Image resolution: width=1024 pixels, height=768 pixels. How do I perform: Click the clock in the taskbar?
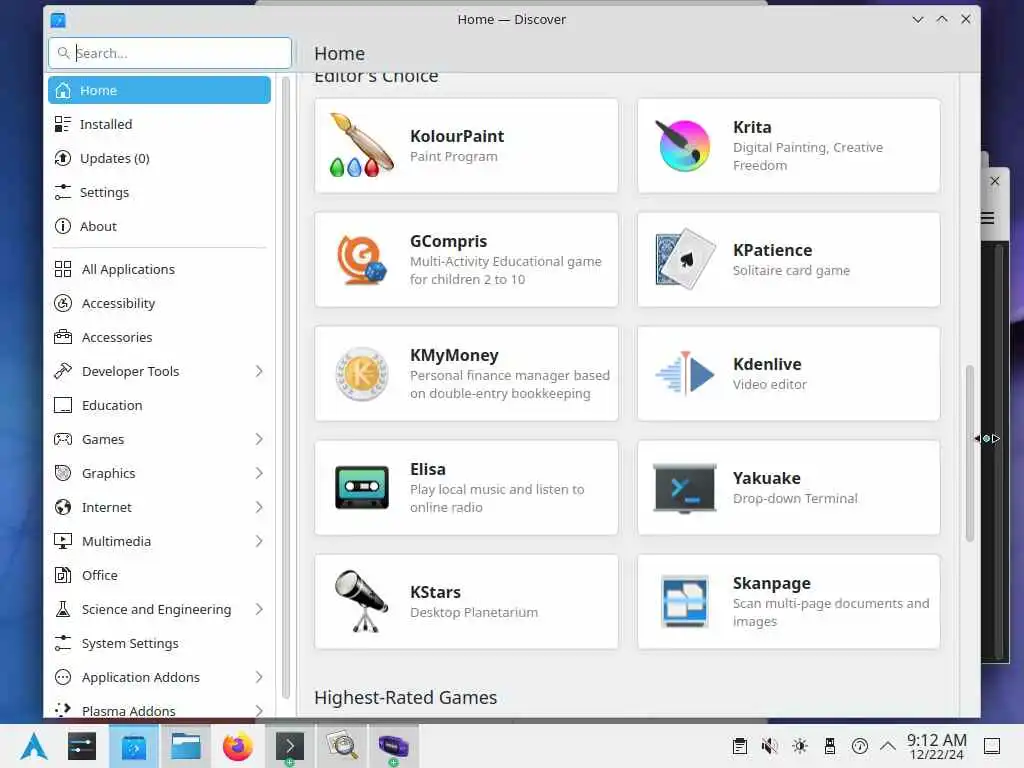[x=936, y=746]
